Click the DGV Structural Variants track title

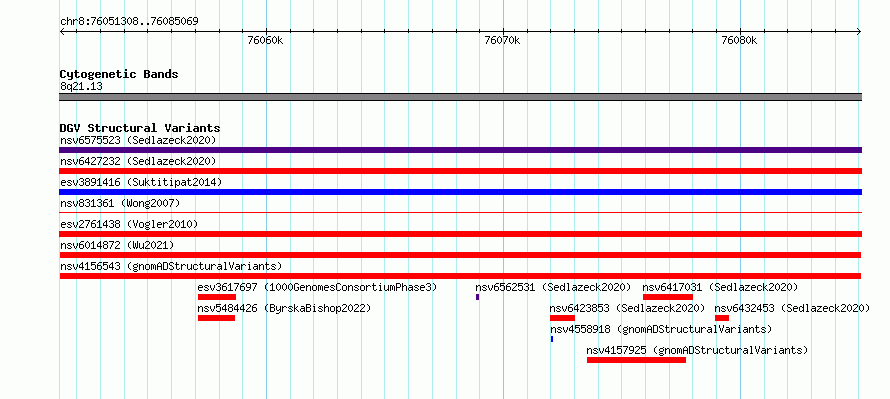(140, 128)
